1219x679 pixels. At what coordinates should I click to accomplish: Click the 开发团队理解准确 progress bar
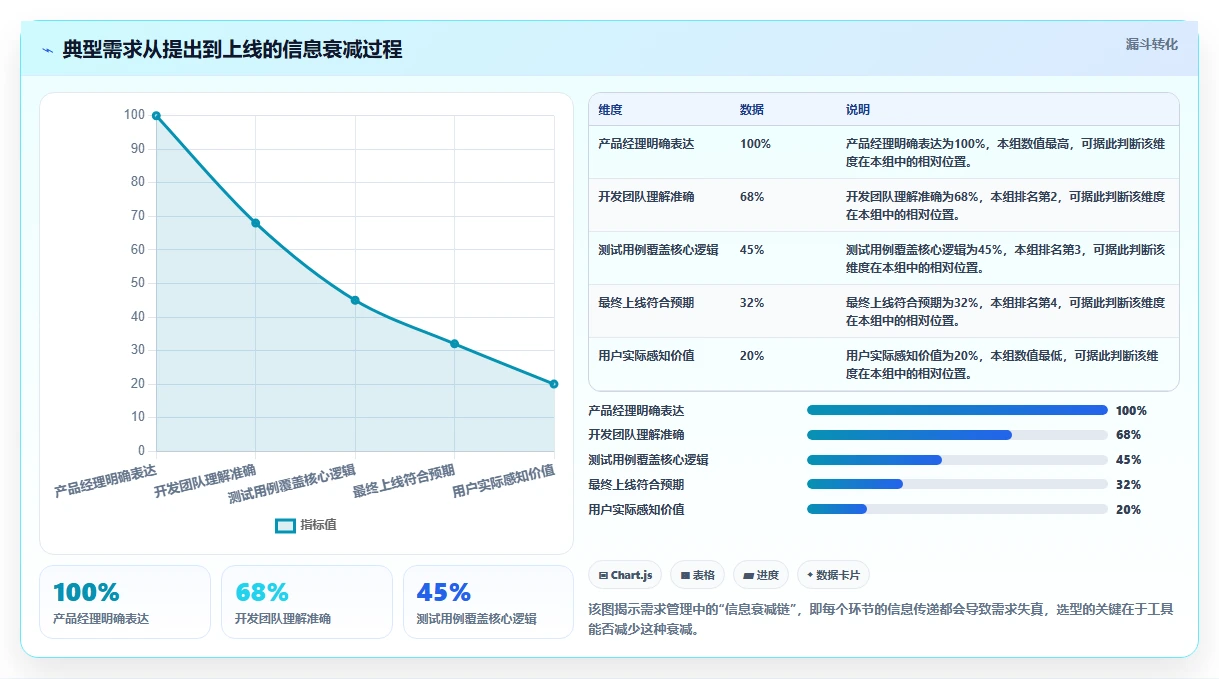[x=957, y=435]
